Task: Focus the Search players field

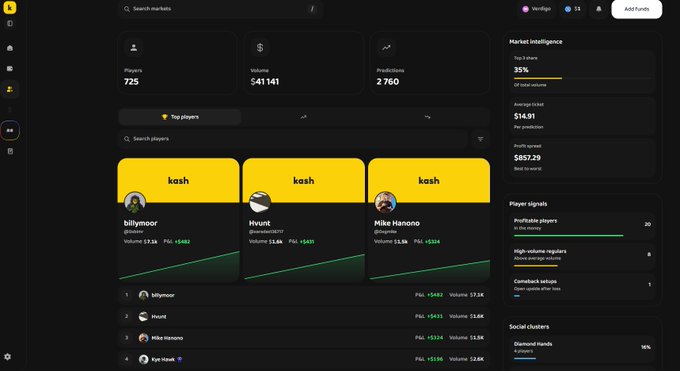Action: [293, 139]
